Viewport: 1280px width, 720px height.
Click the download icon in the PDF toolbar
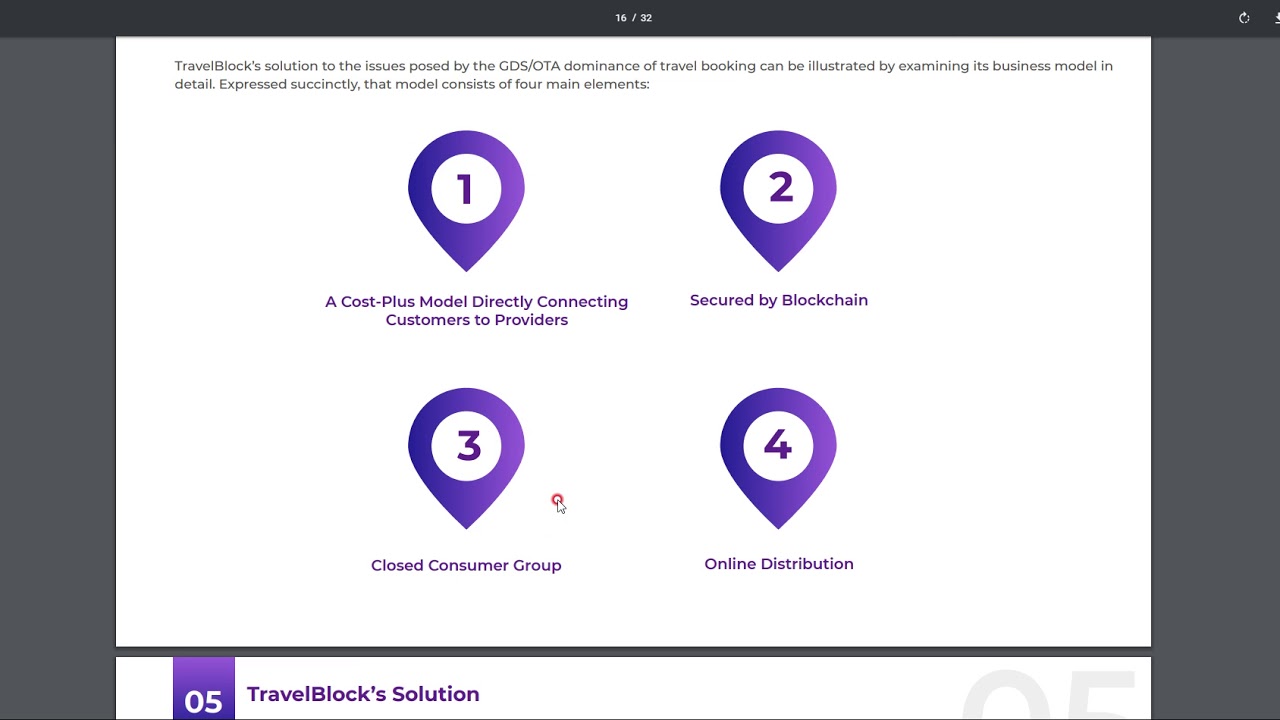pyautogui.click(x=1276, y=18)
